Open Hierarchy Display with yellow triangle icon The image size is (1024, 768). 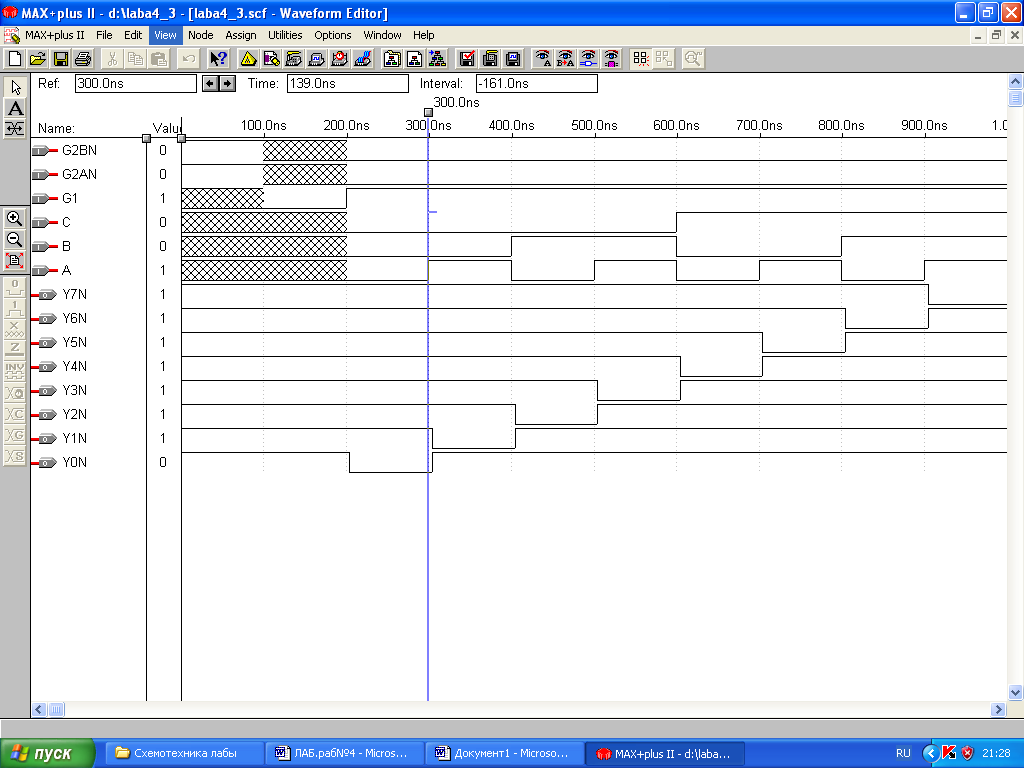click(x=248, y=59)
